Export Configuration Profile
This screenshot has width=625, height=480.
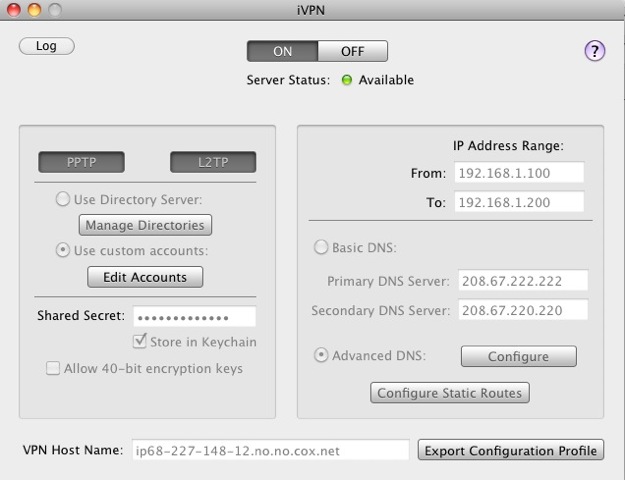[511, 450]
